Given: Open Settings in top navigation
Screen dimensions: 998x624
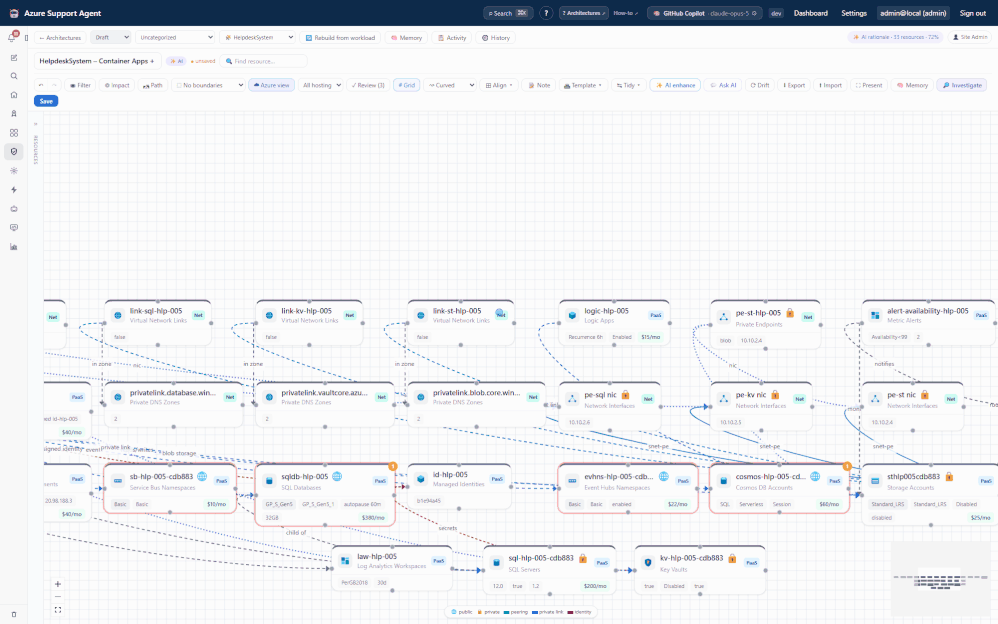Looking at the screenshot, I should 854,13.
